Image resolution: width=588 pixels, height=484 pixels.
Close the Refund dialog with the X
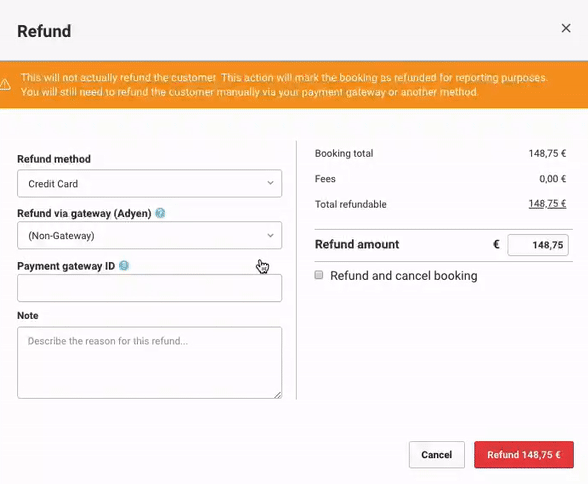(566, 28)
